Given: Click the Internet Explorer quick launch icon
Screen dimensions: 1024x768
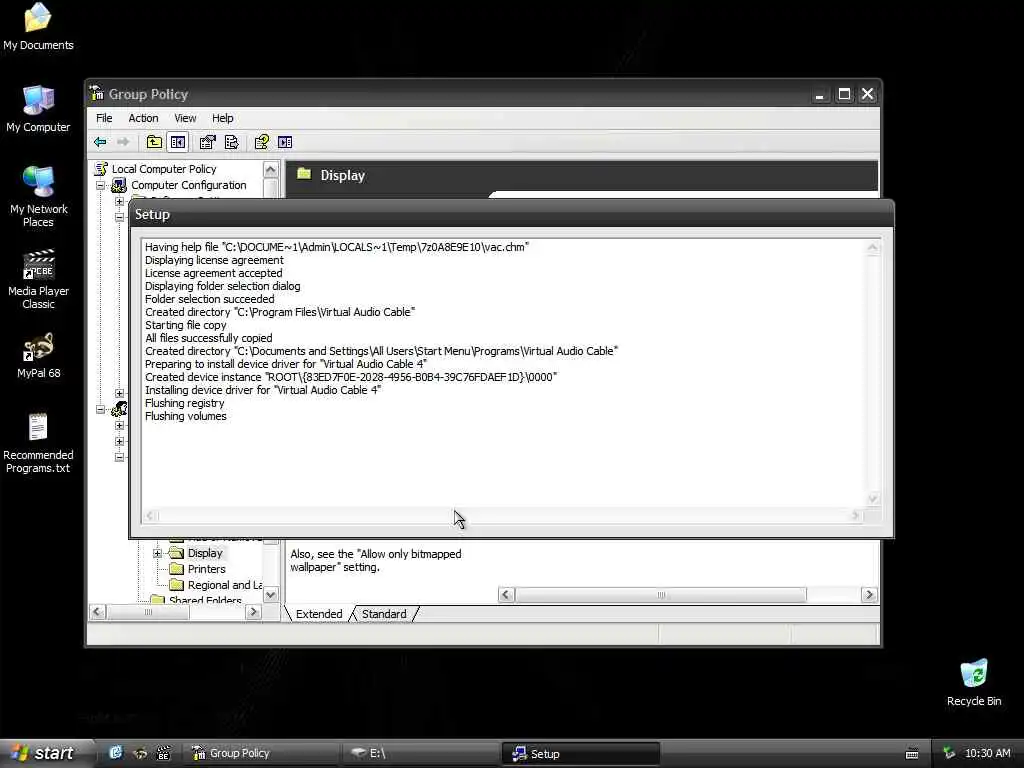Looking at the screenshot, I should [x=116, y=753].
